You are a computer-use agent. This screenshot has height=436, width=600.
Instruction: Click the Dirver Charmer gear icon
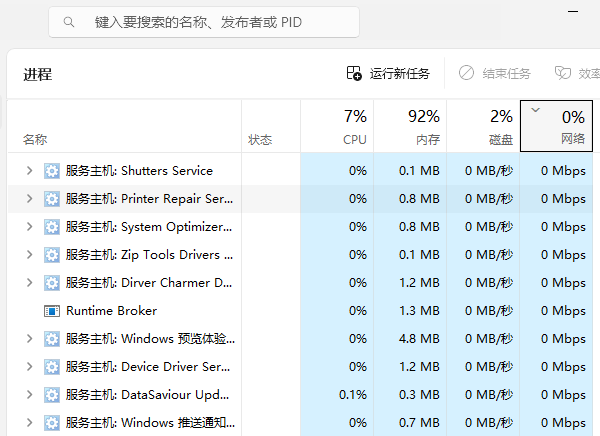52,283
